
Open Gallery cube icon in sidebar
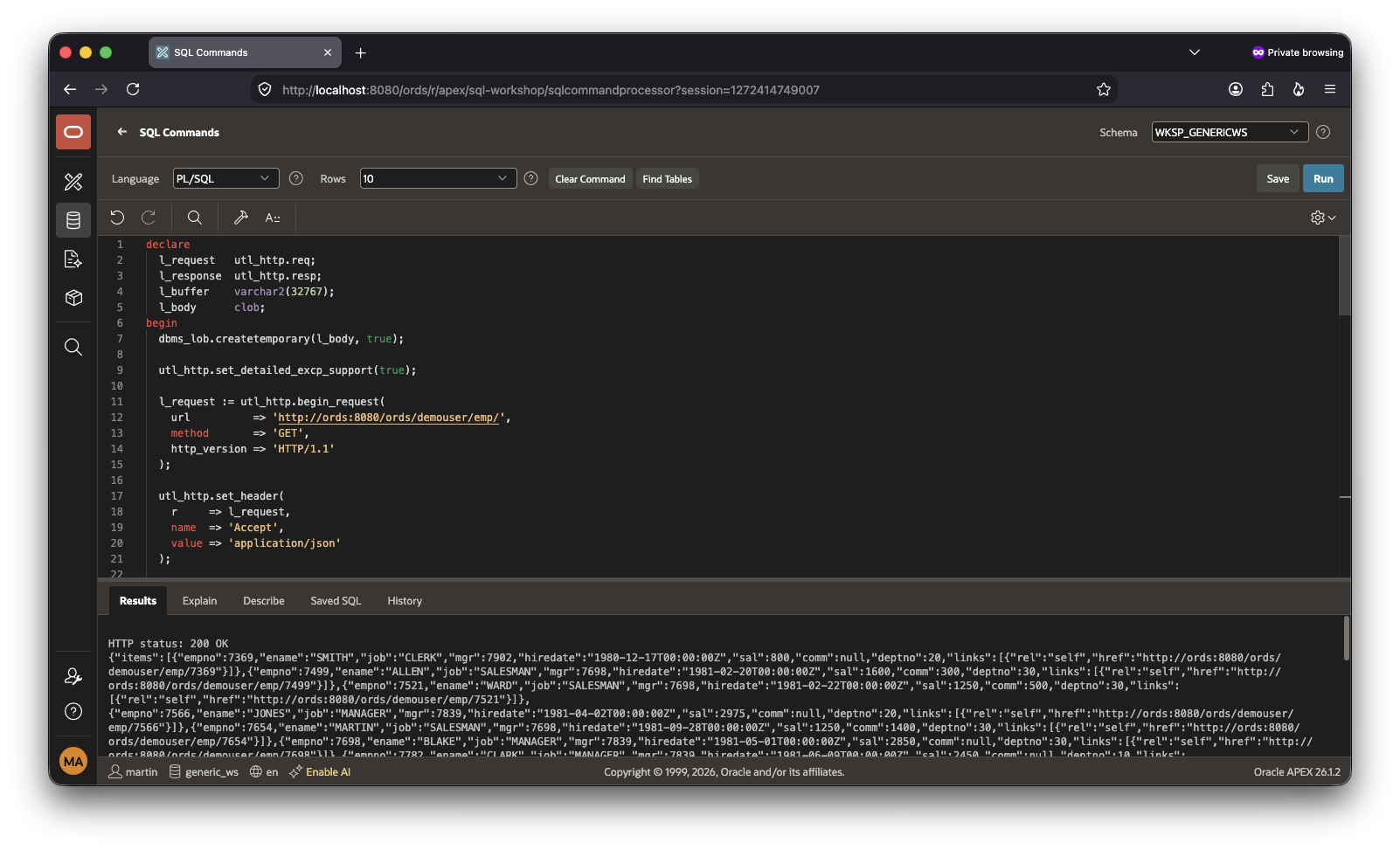pos(73,298)
